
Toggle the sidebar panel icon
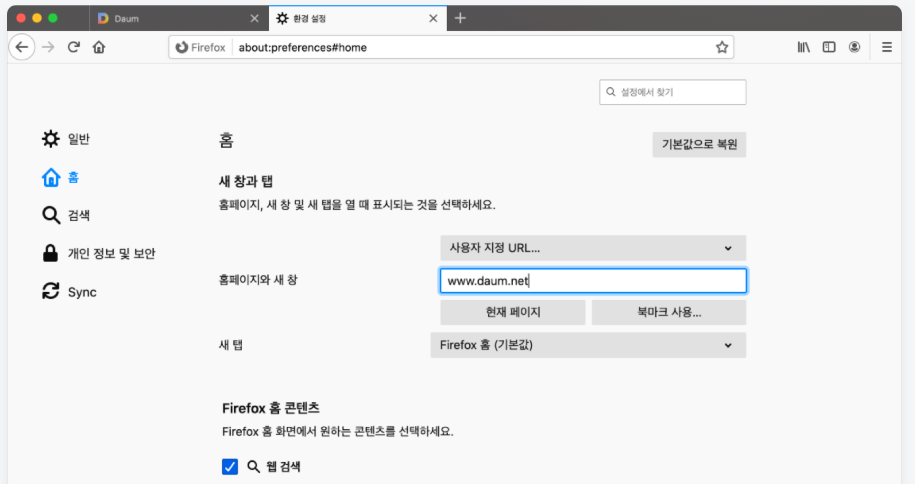click(829, 47)
